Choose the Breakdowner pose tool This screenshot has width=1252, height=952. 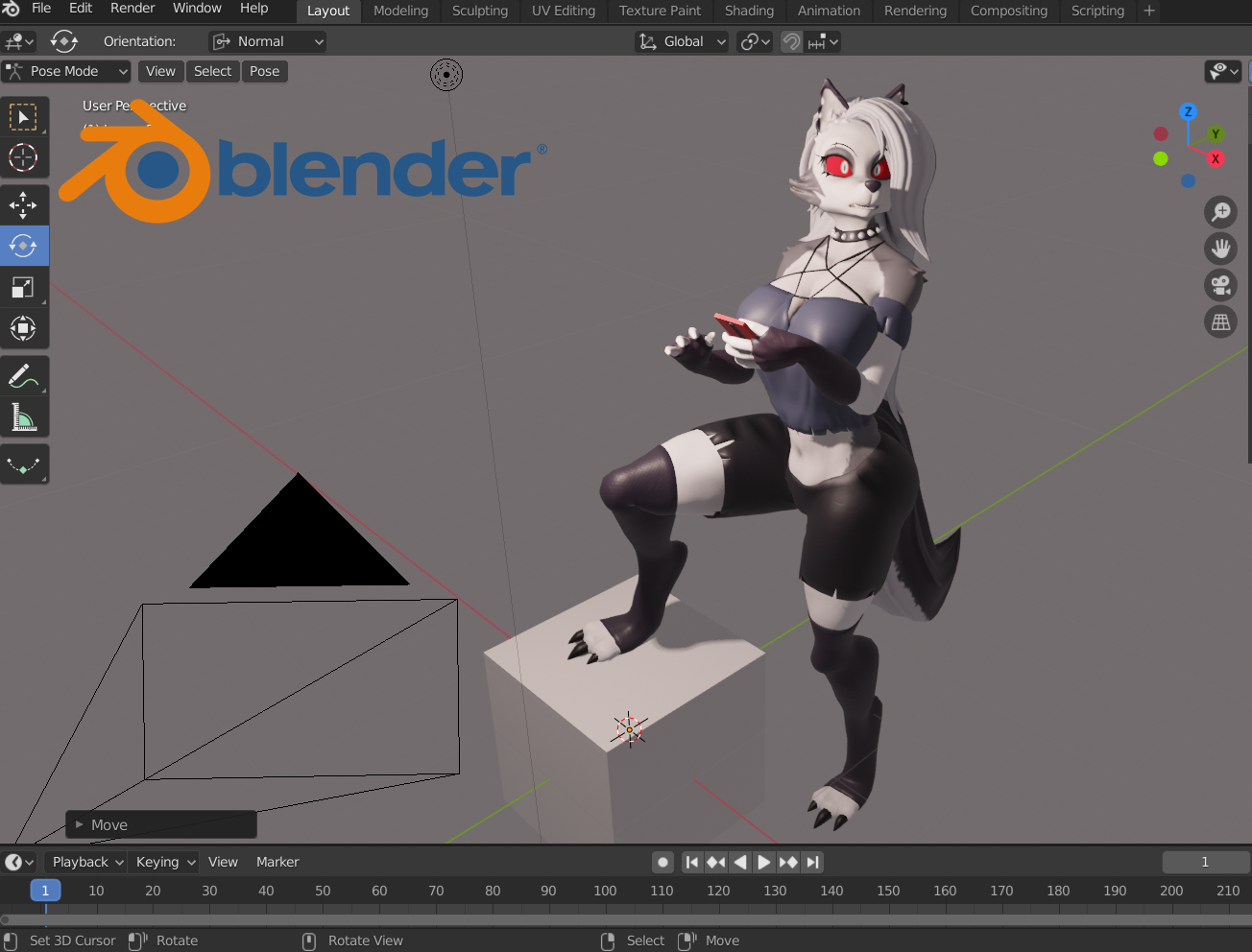pyautogui.click(x=23, y=464)
